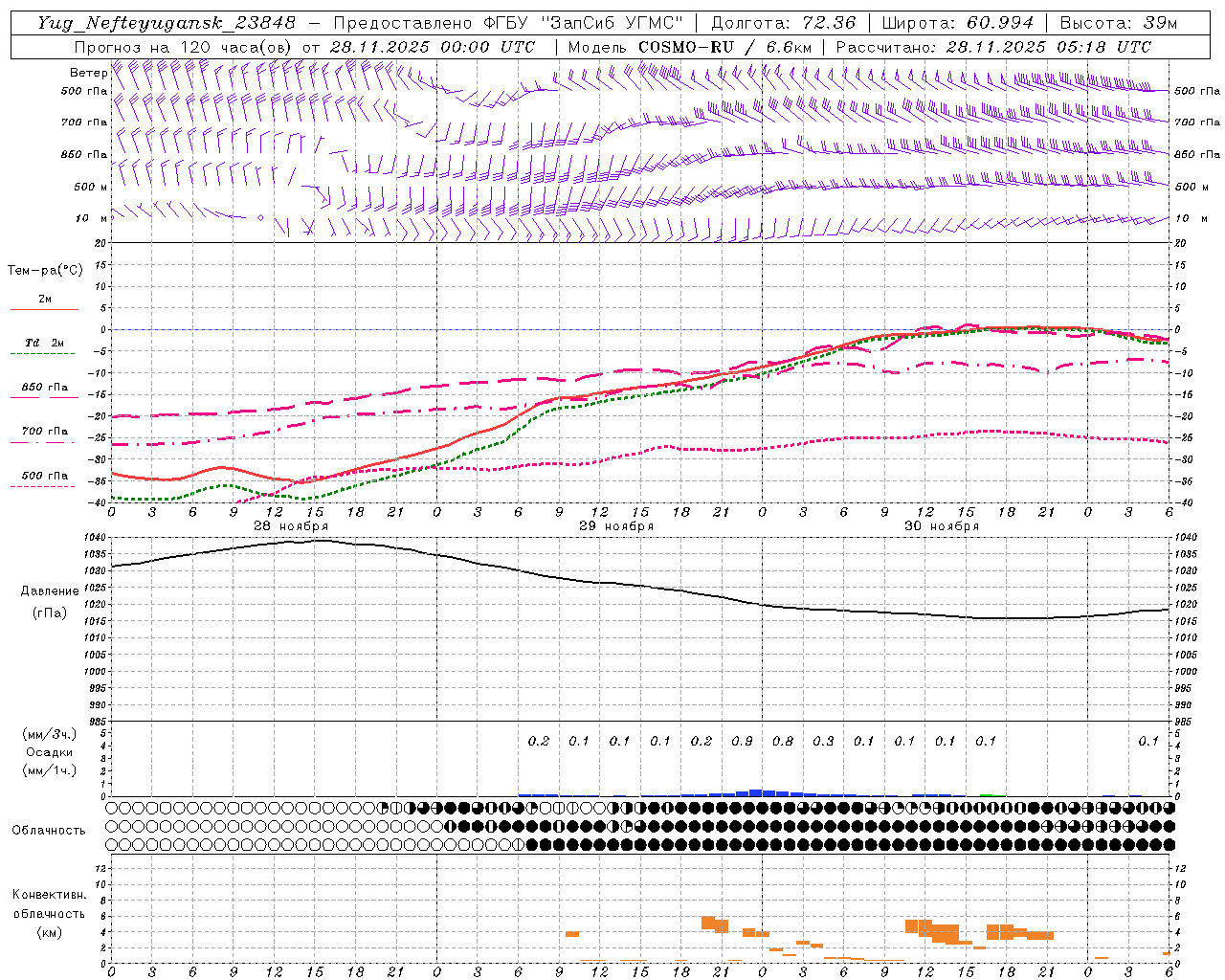Click the '0.8' three-hour precipitation value
Screen dimensions: 1225x980
pyautogui.click(x=783, y=742)
